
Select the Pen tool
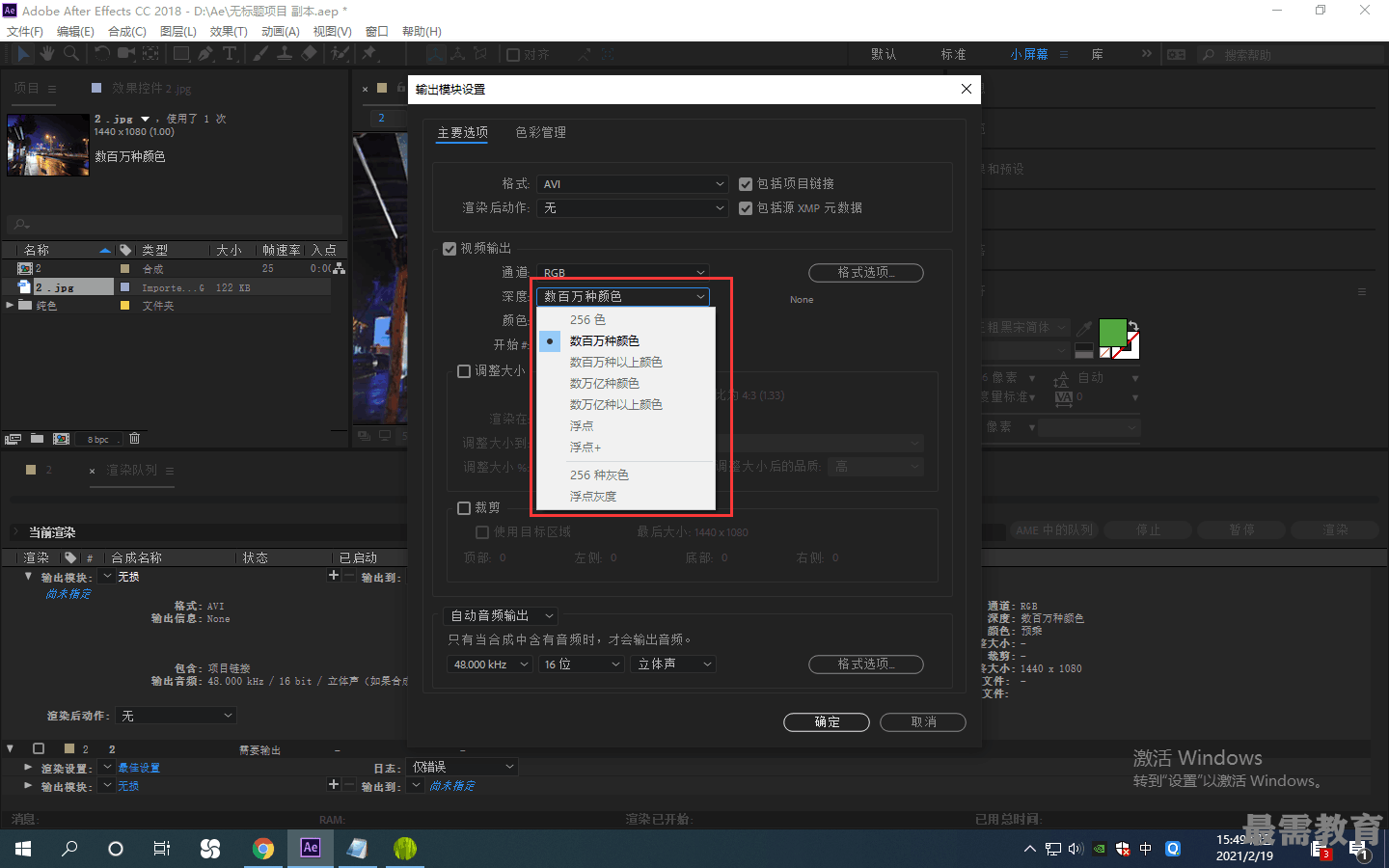click(x=205, y=54)
